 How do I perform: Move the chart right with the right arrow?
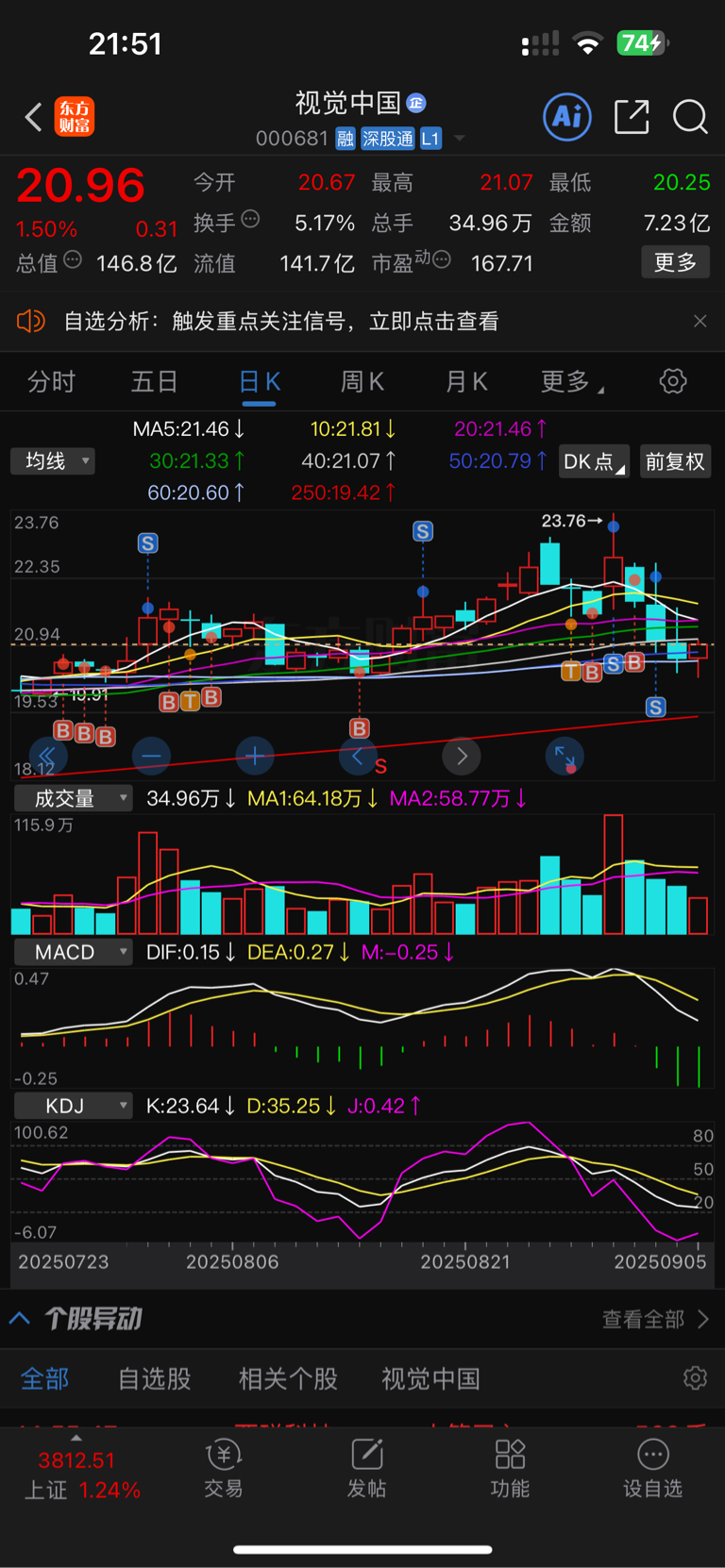pyautogui.click(x=462, y=756)
